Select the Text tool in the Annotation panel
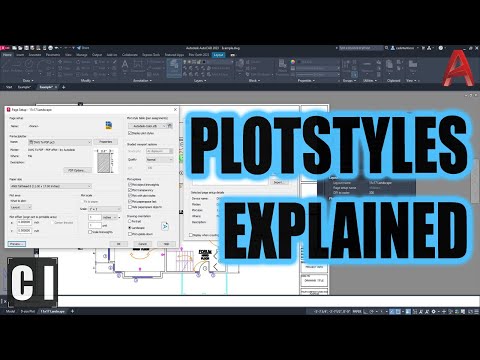The height and width of the screenshot is (360, 480). point(125,66)
